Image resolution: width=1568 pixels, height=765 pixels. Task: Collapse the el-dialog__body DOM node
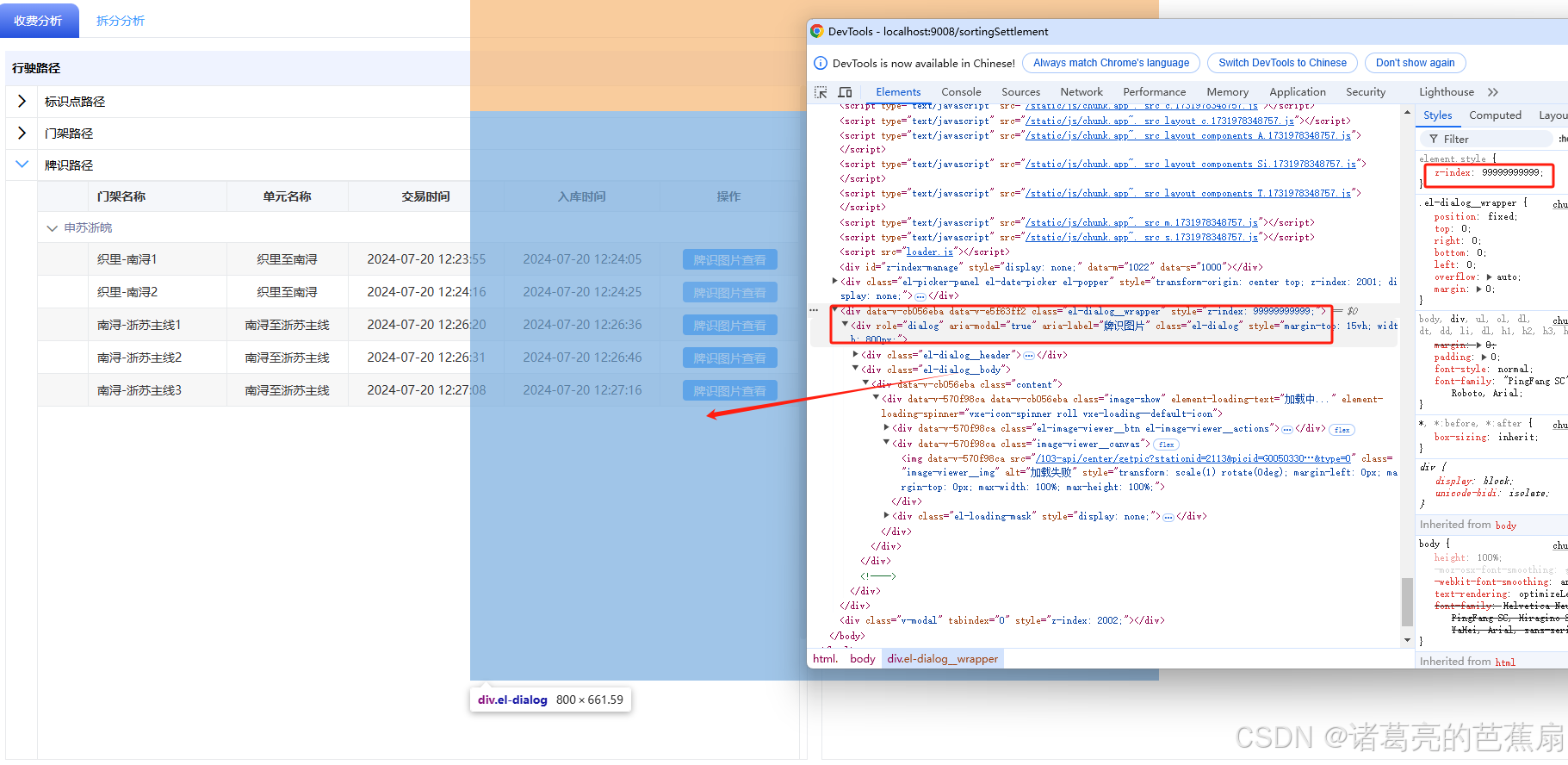[x=855, y=369]
